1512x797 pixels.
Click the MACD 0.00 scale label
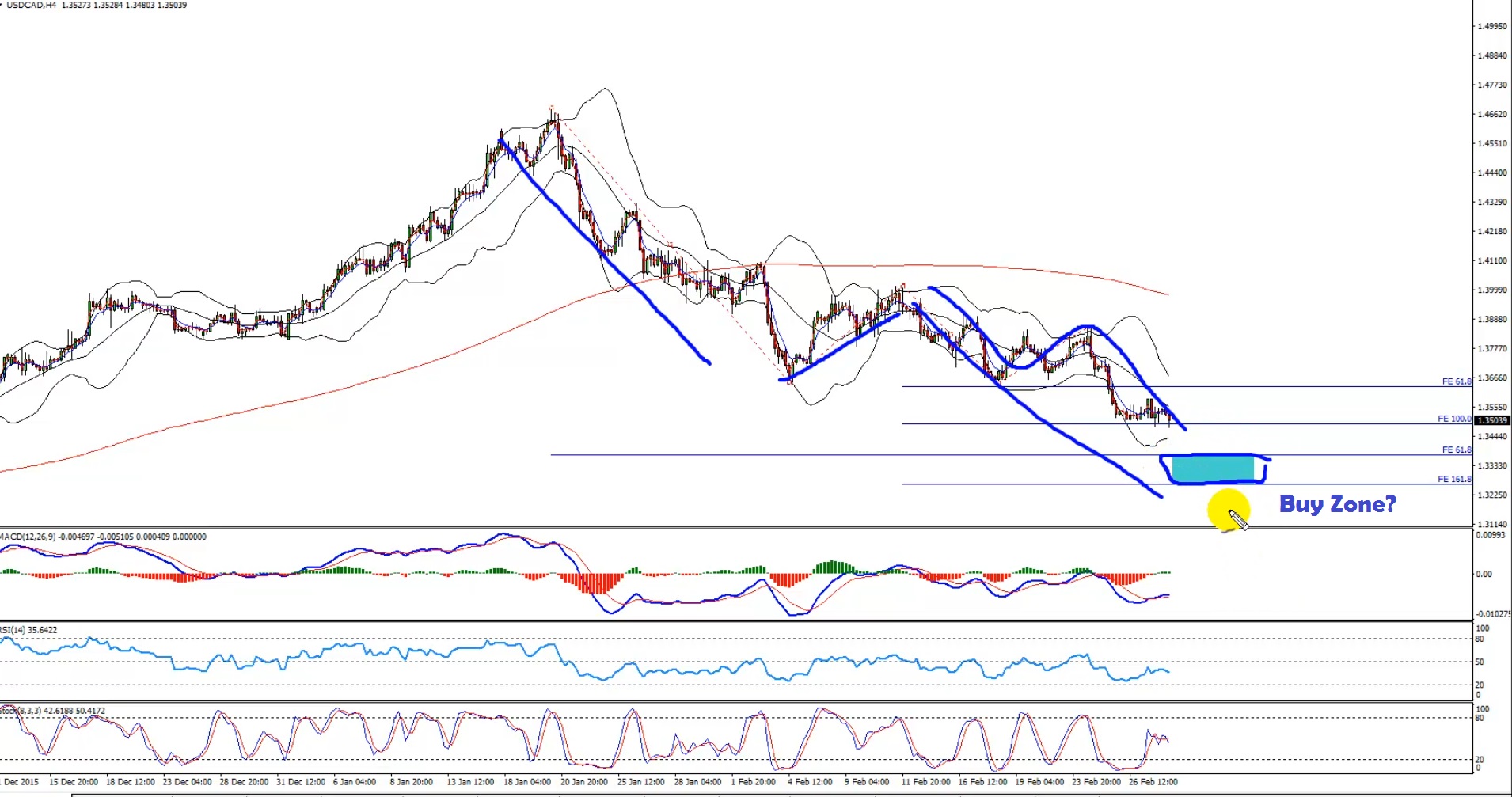(1484, 574)
